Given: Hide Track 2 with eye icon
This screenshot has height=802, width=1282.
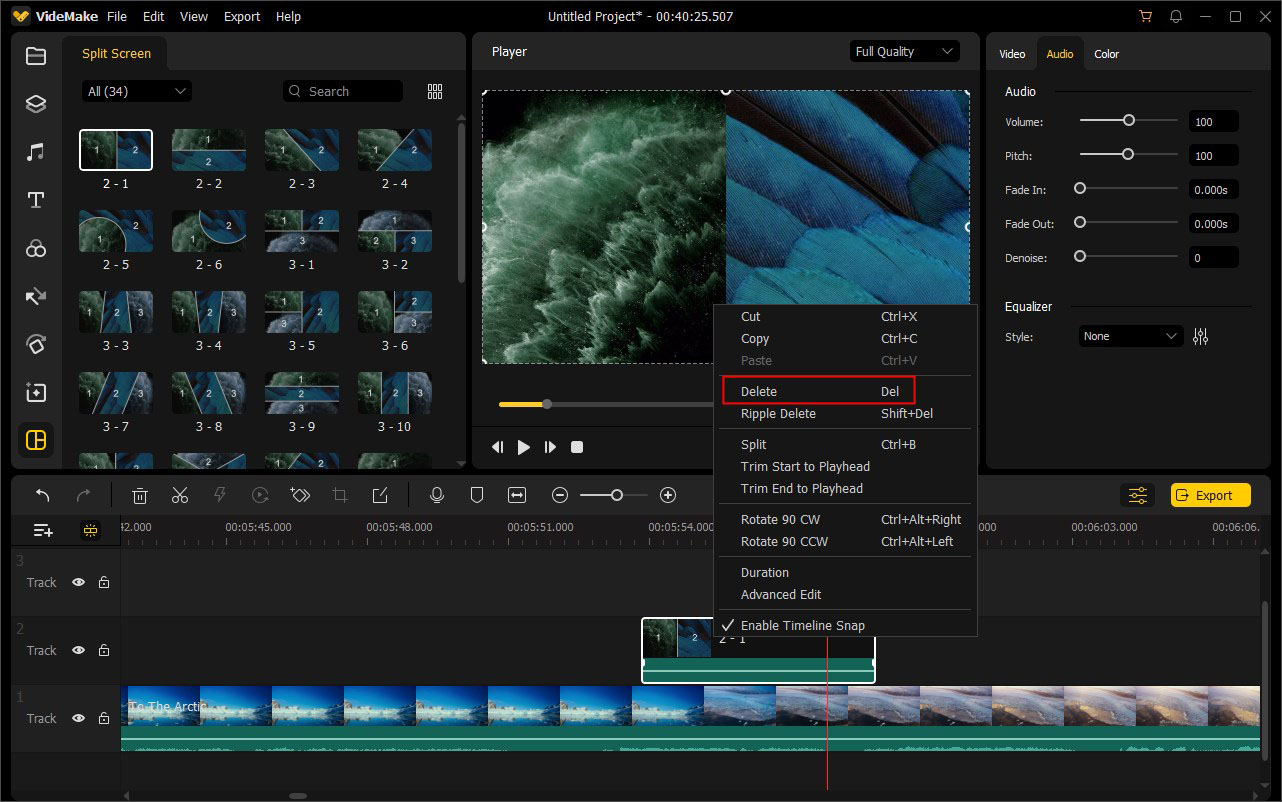Looking at the screenshot, I should [x=78, y=650].
